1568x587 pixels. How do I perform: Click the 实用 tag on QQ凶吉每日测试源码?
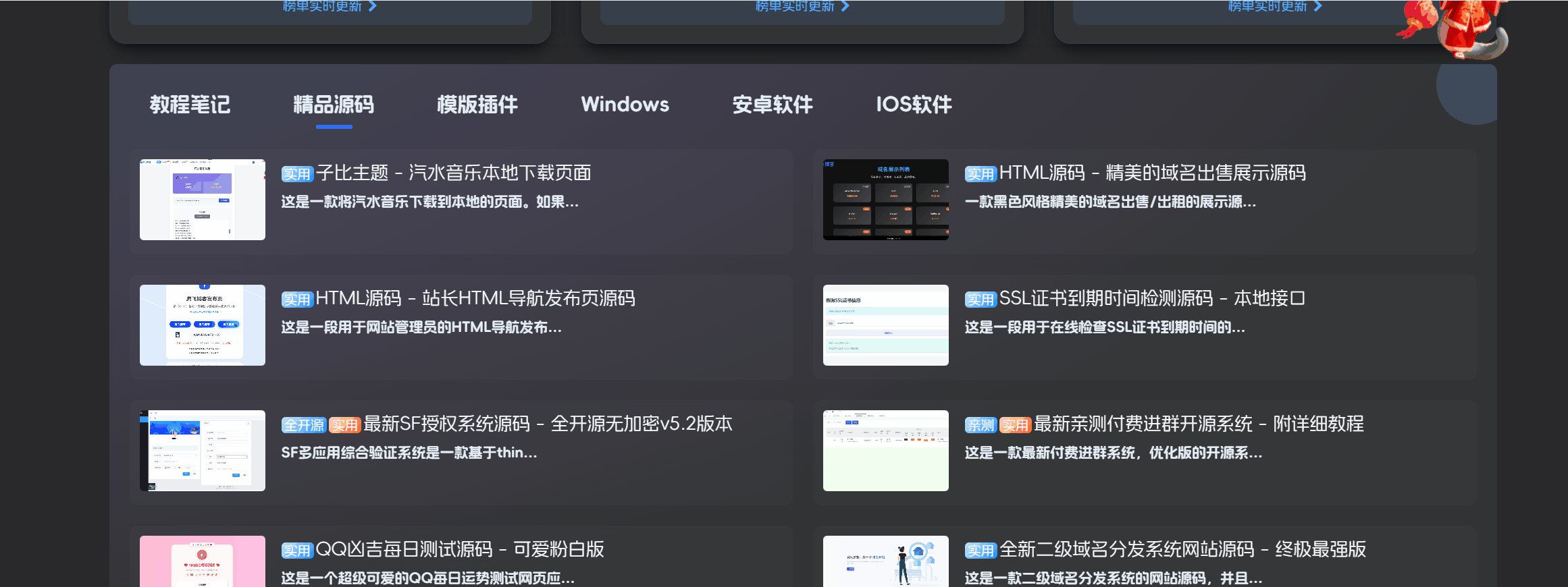click(x=297, y=551)
